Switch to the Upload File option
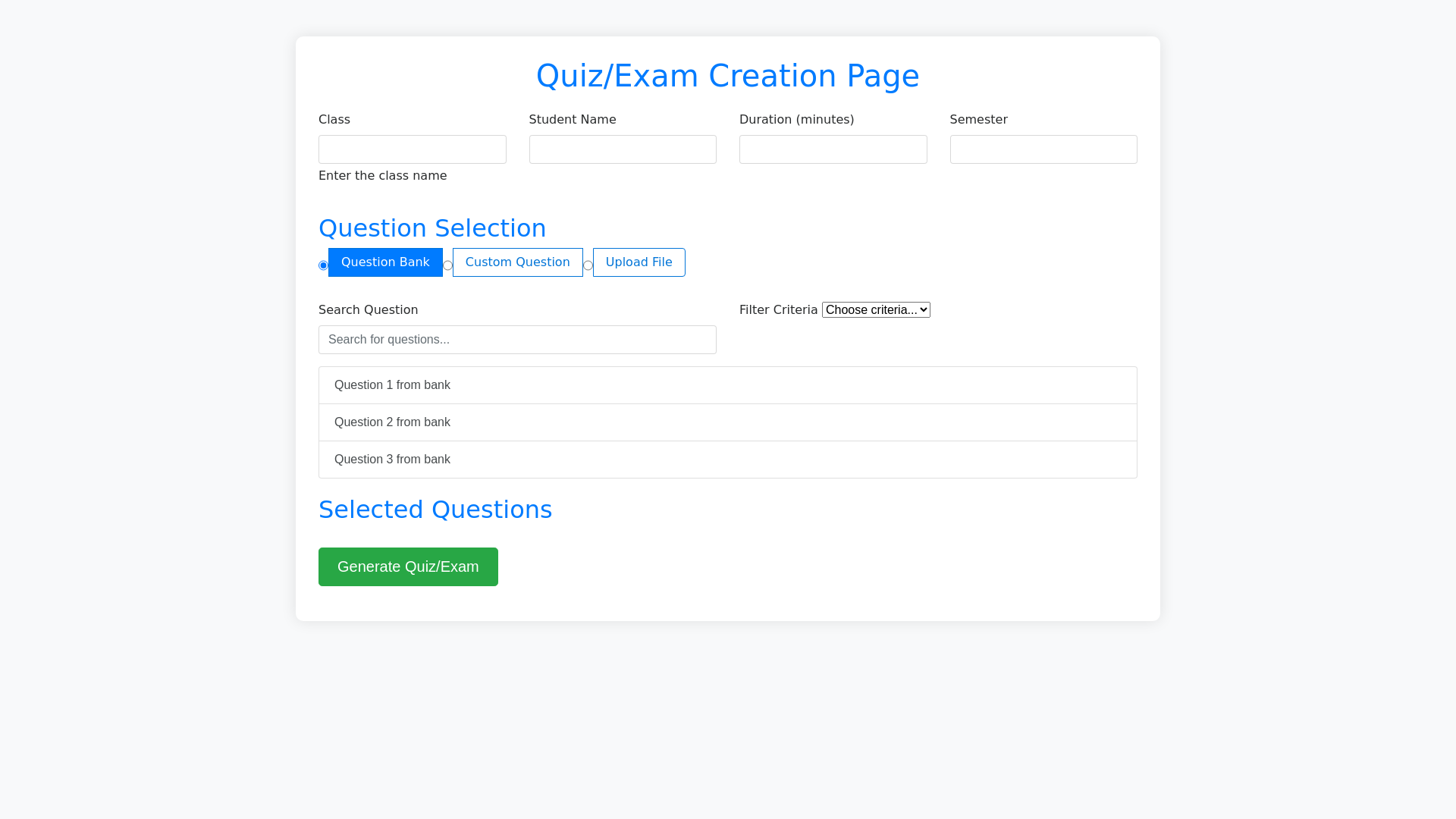This screenshot has height=819, width=1456. click(639, 262)
